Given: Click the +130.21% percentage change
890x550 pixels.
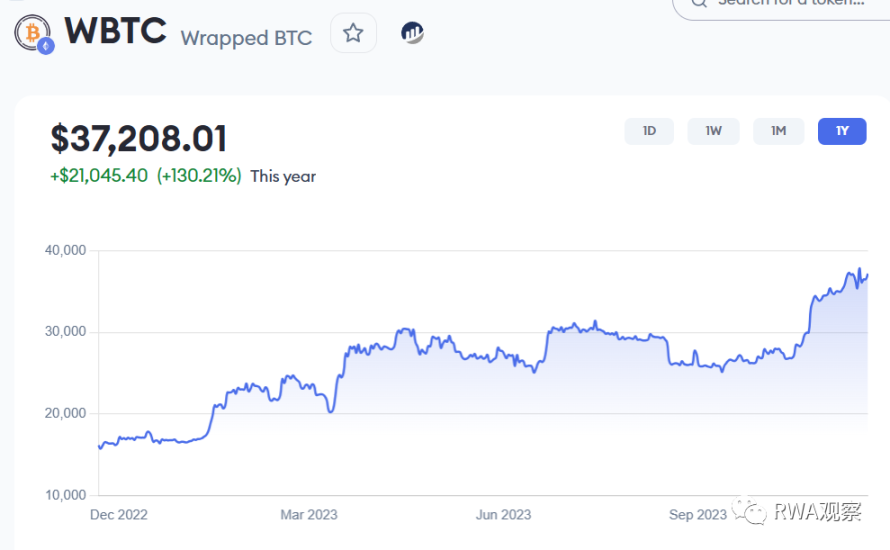Looking at the screenshot, I should pos(199,176).
